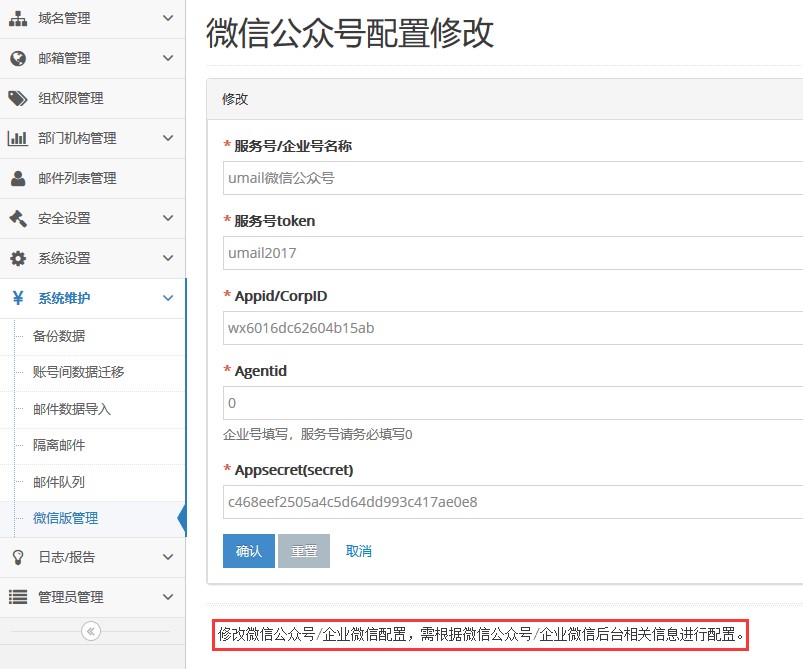
Task: Click the lightbulb icon beside 日志/报告
Action: [x=18, y=557]
